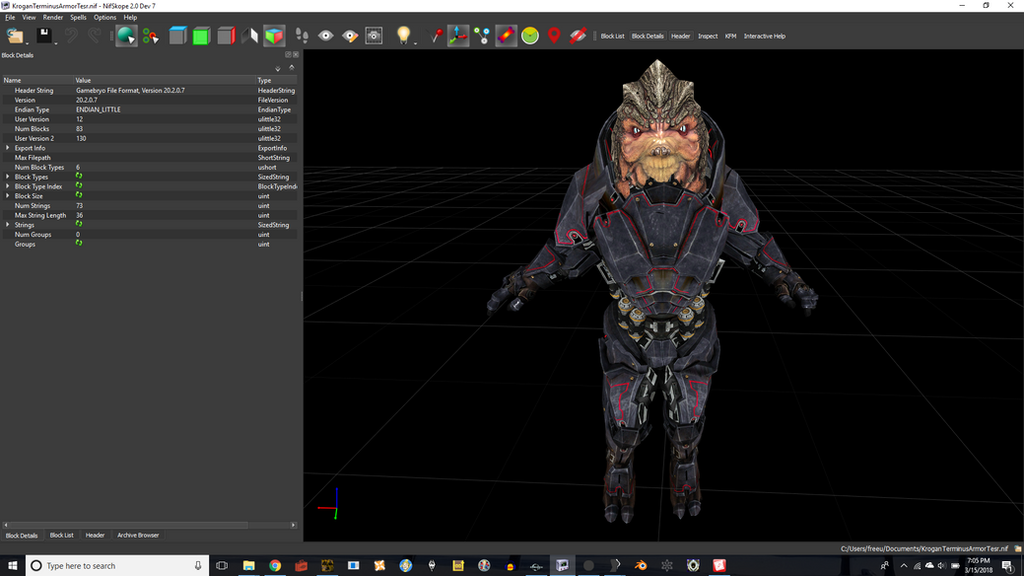
Task: Toggle Show Nodes connected-dots icon
Action: tap(482, 36)
